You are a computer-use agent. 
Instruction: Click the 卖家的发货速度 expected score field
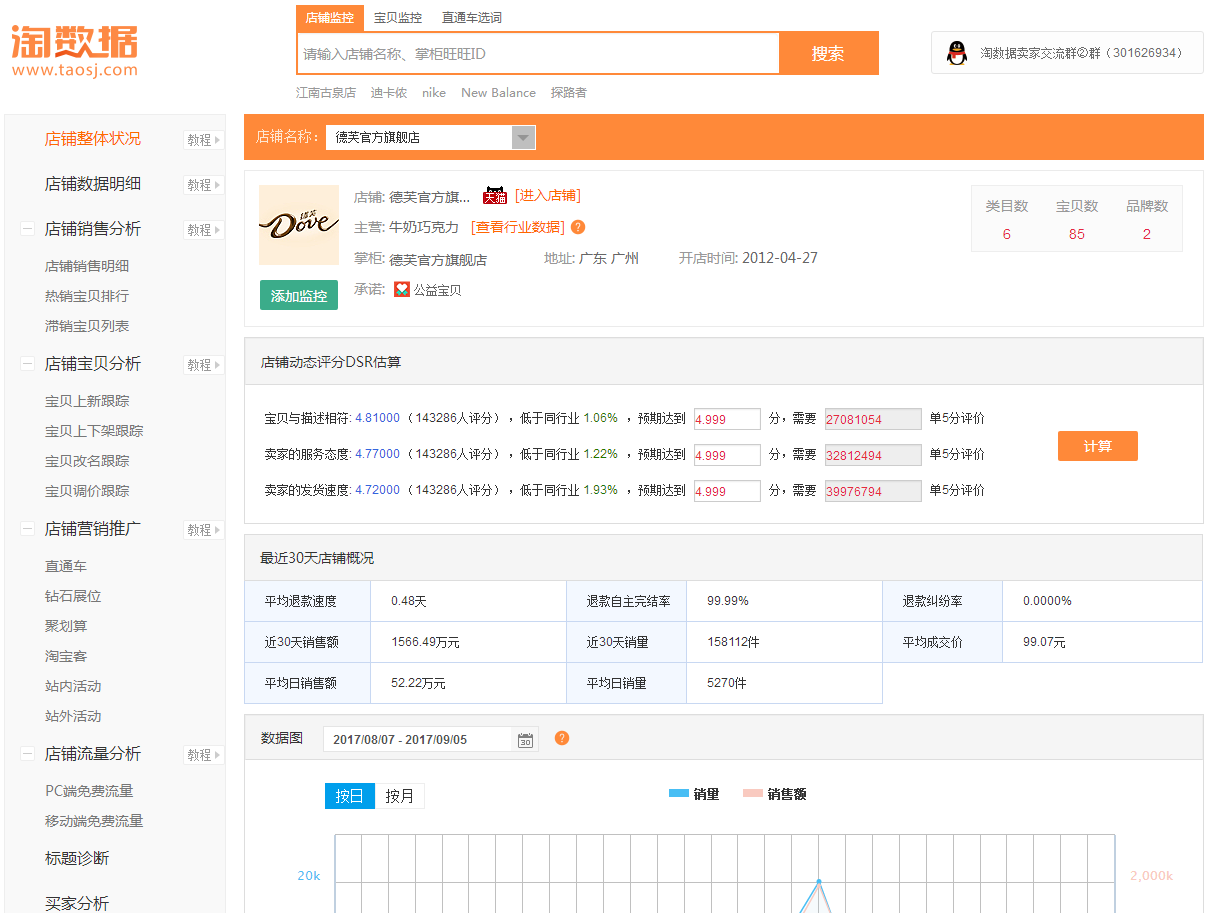point(727,491)
